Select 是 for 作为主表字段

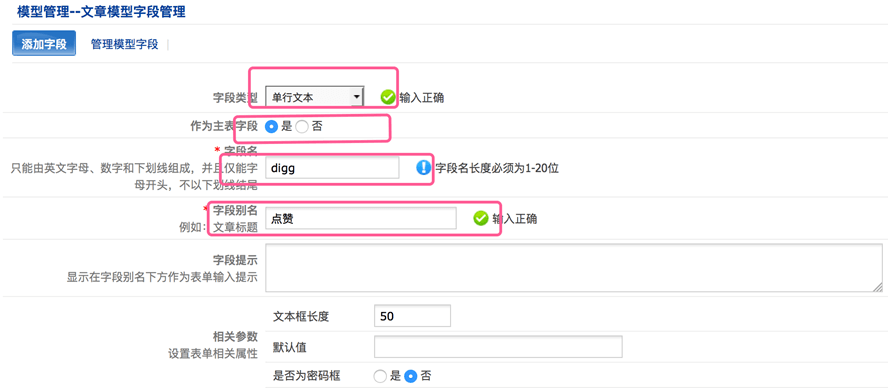click(271, 127)
